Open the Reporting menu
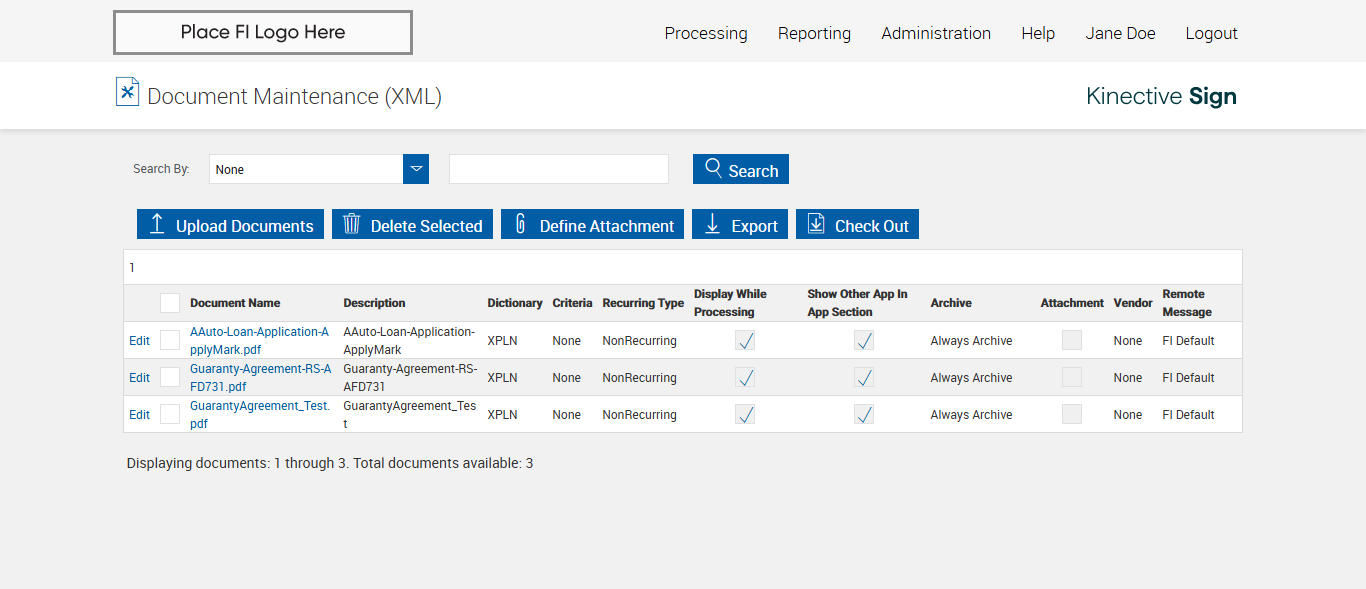This screenshot has width=1366, height=589. click(814, 33)
